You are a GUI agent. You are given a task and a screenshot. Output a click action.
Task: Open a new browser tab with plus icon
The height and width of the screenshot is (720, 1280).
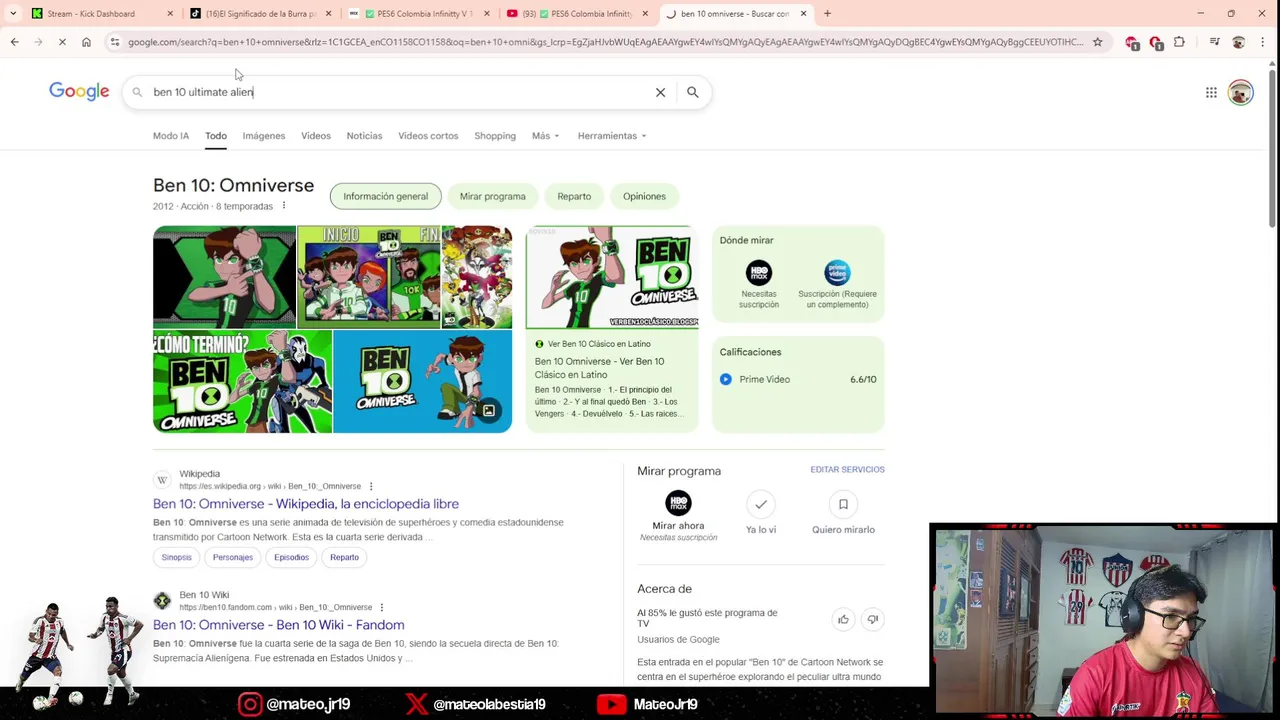[x=827, y=13]
